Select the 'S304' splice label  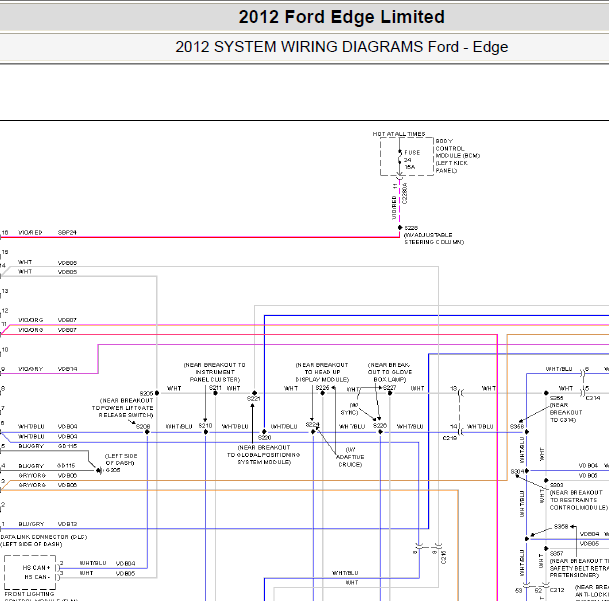pyautogui.click(x=517, y=472)
